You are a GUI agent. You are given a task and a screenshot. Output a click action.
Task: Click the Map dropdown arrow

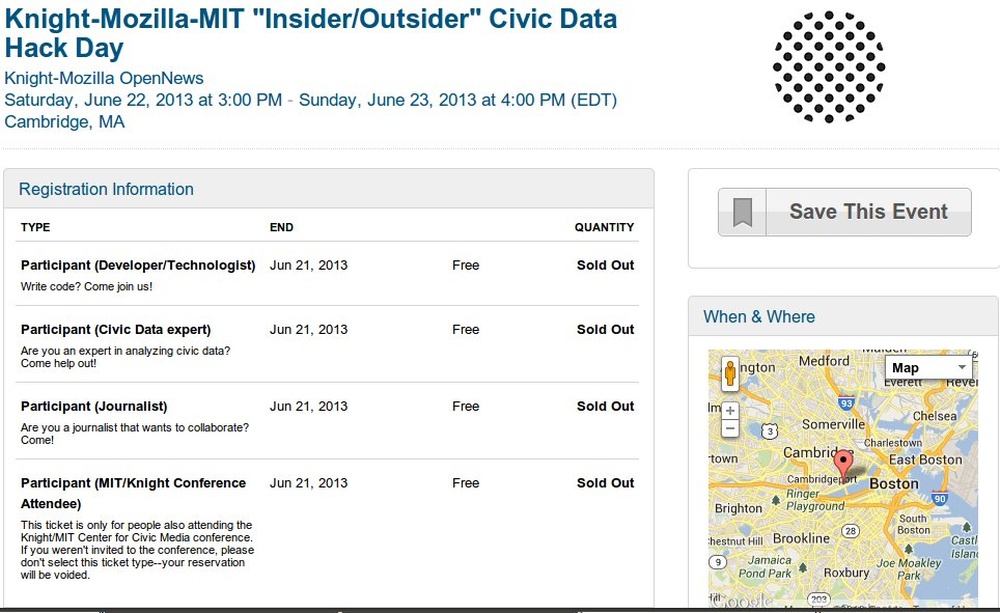pyautogui.click(x=961, y=367)
